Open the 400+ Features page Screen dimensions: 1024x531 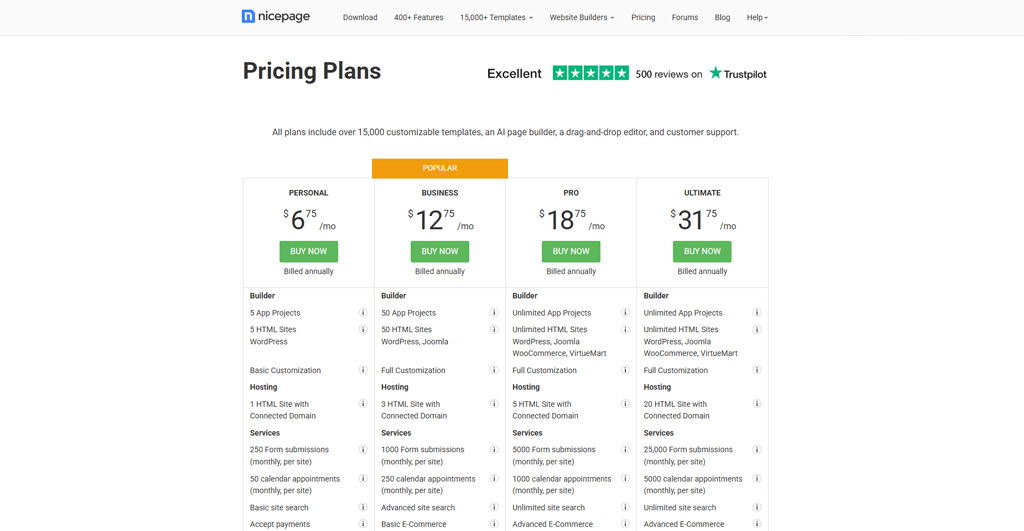418,17
